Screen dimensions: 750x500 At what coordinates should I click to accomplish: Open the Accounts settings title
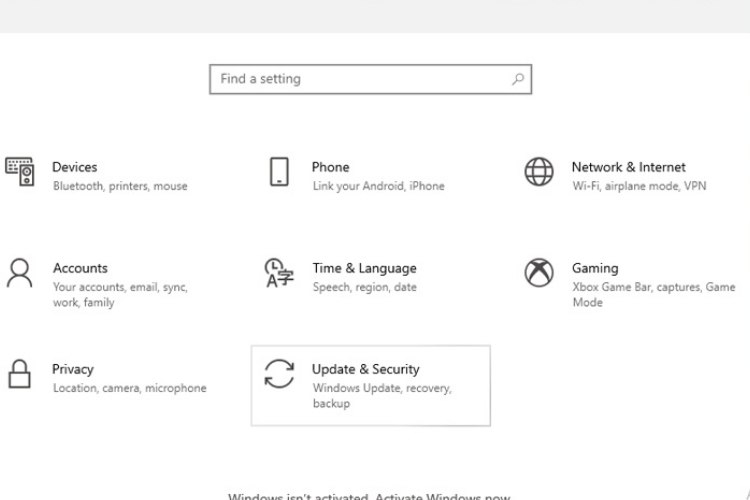[80, 268]
